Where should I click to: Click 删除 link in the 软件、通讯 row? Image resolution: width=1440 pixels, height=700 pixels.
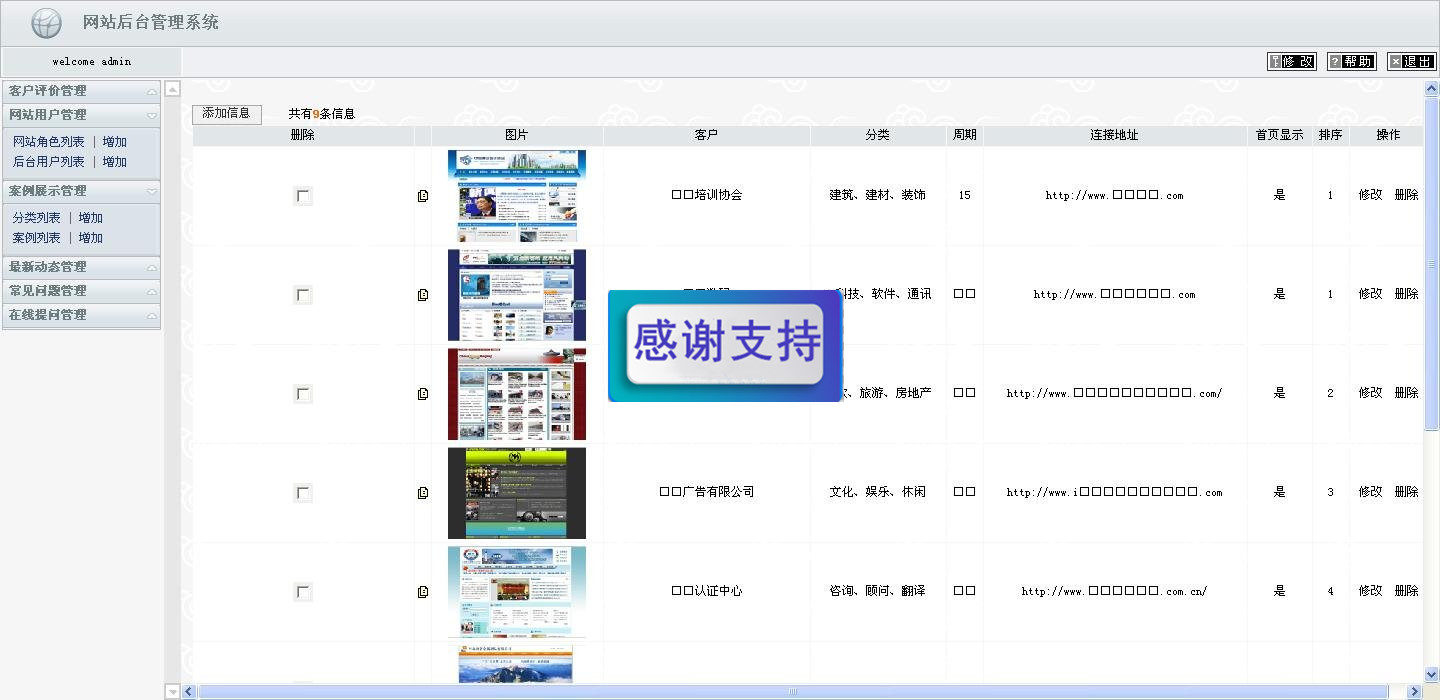tap(1406, 294)
